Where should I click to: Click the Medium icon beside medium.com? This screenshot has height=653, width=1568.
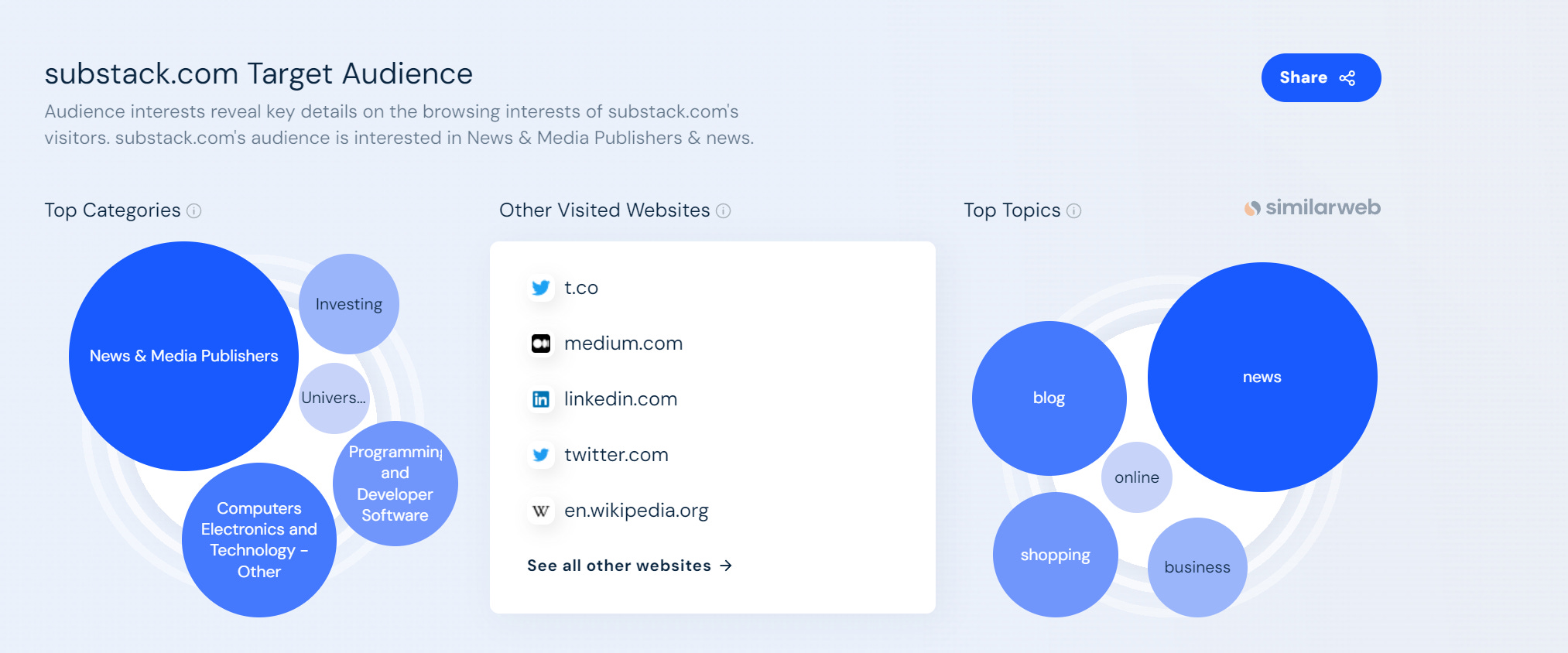point(542,344)
